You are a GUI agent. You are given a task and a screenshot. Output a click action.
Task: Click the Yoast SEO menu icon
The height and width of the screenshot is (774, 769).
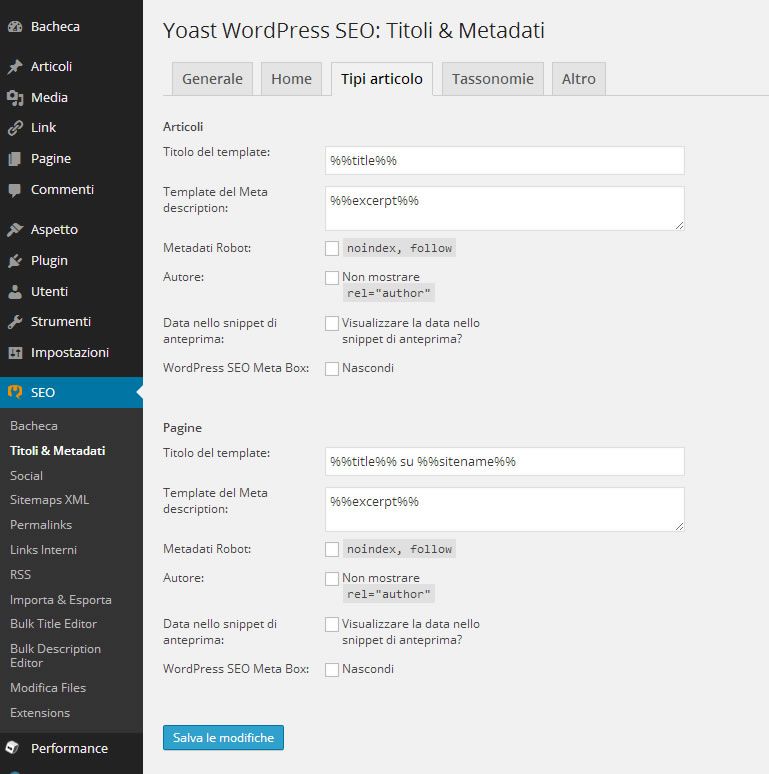pyautogui.click(x=15, y=392)
